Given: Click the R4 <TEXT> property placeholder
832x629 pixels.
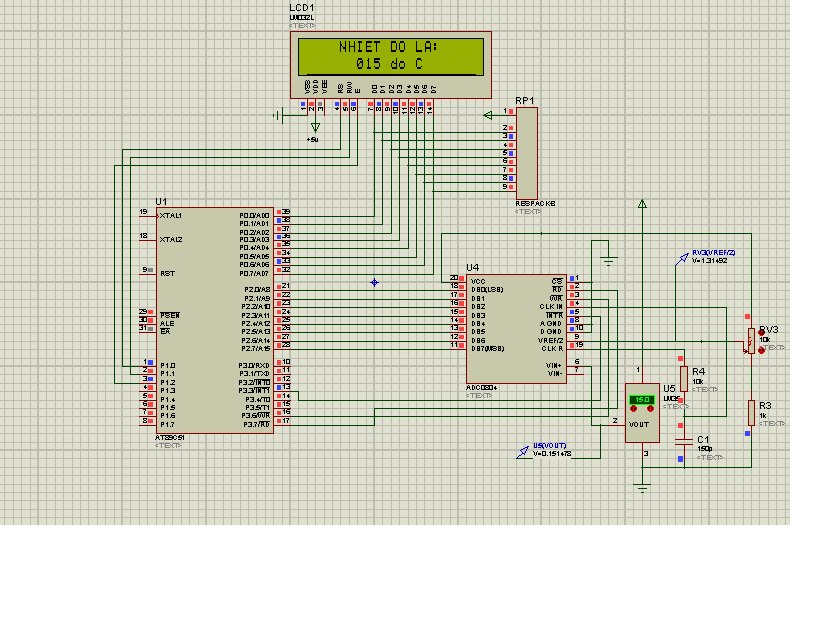Looking at the screenshot, I should click(x=705, y=390).
